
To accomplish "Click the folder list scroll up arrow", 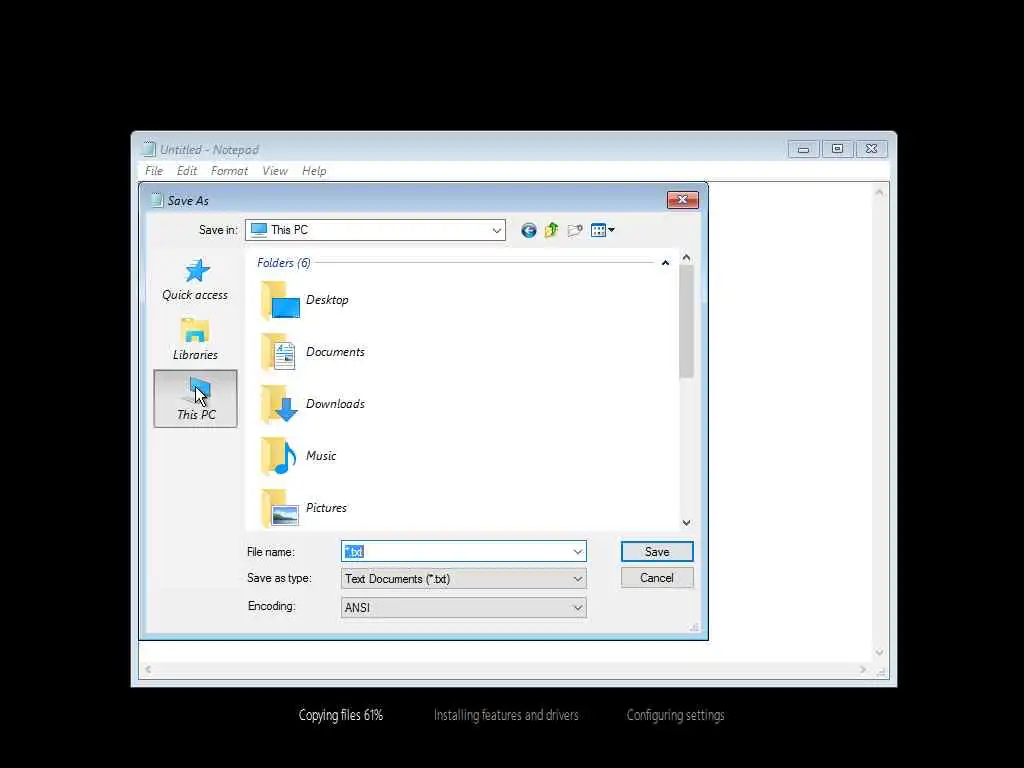I will (686, 258).
